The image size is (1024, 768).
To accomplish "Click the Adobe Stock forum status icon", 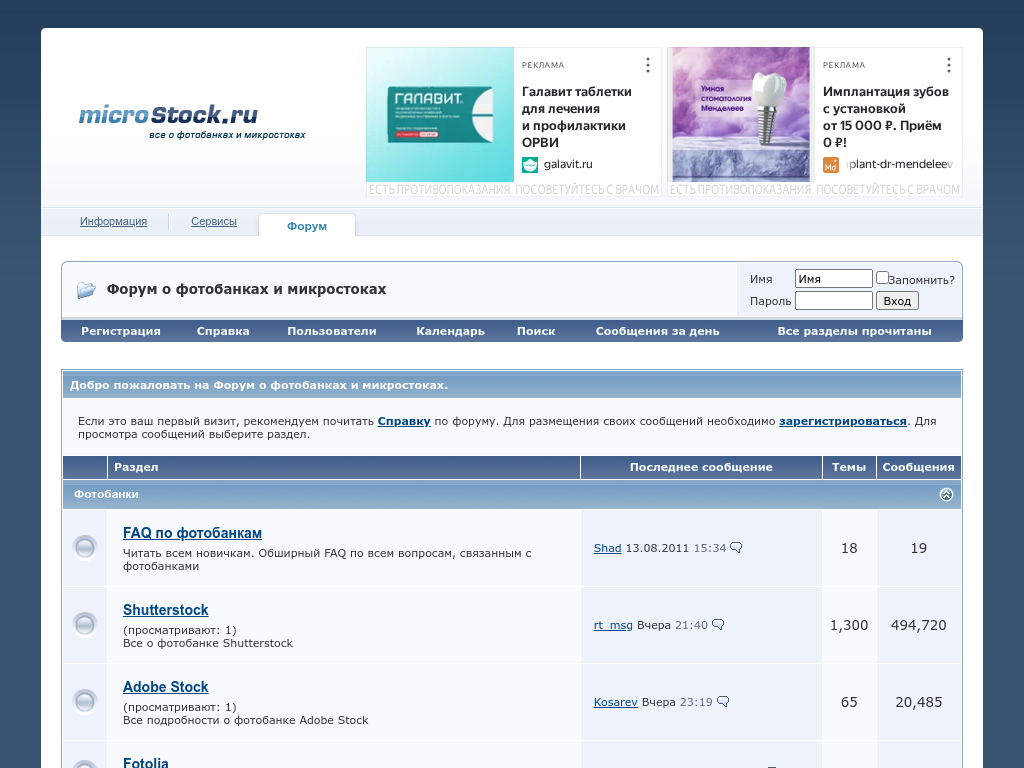I will (x=85, y=702).
